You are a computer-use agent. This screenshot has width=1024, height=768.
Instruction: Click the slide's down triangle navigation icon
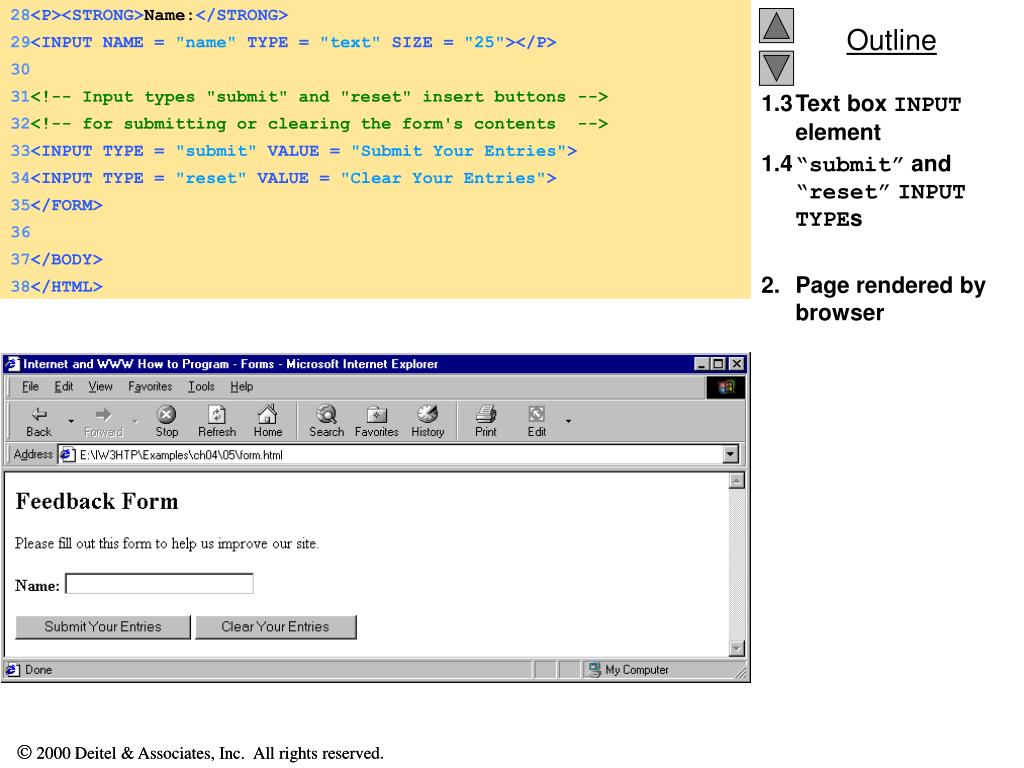776,68
